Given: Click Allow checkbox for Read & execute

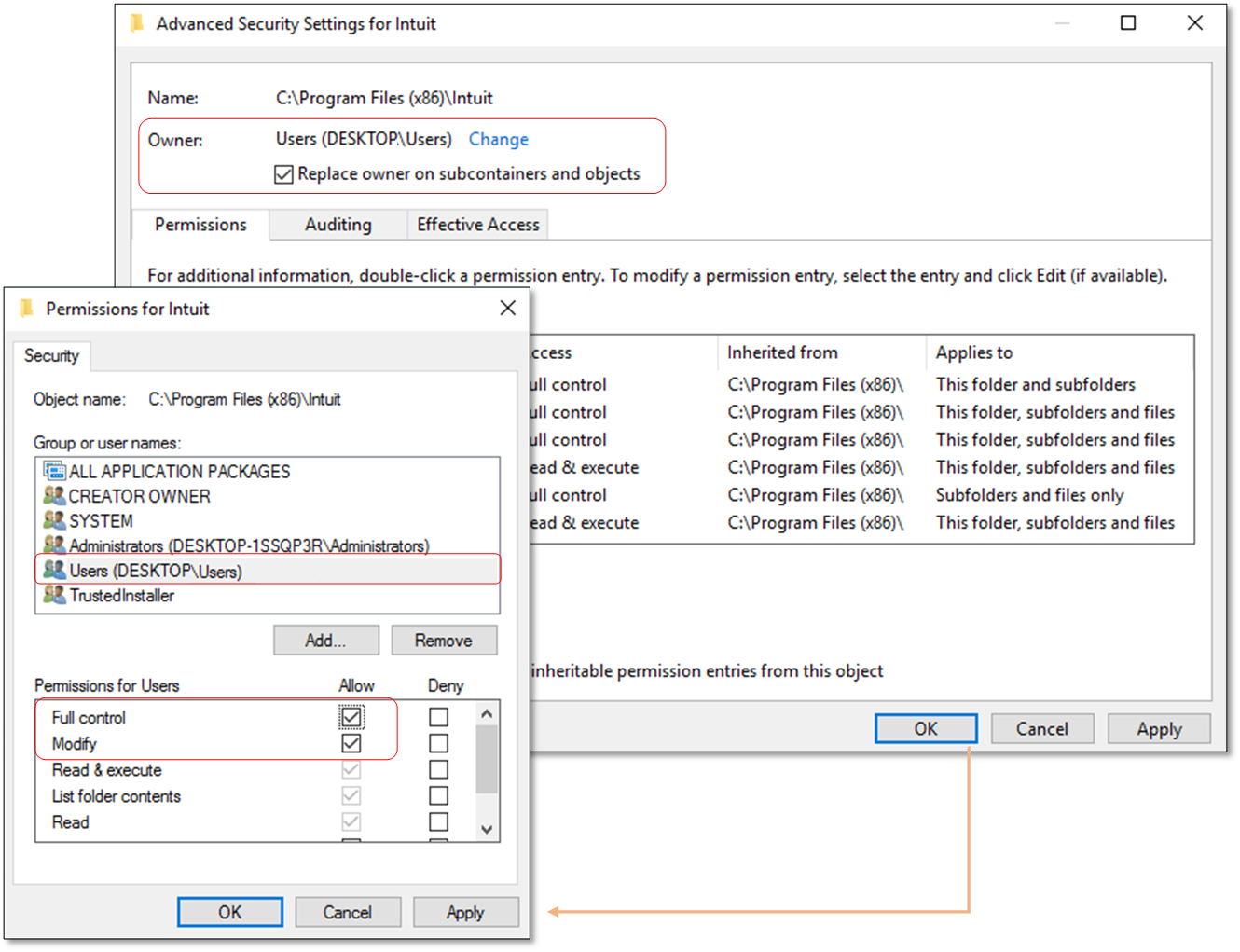Looking at the screenshot, I should (351, 769).
